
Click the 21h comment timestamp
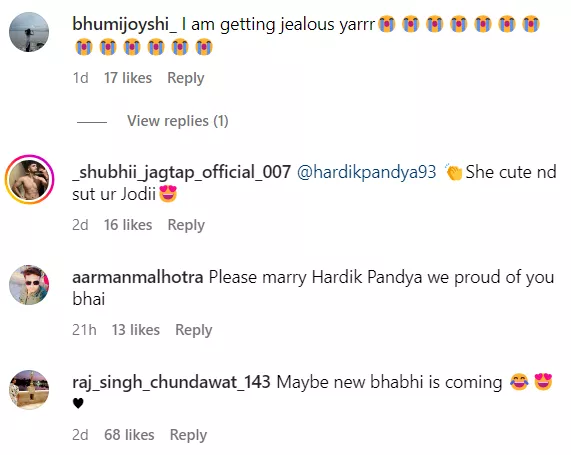tap(84, 330)
